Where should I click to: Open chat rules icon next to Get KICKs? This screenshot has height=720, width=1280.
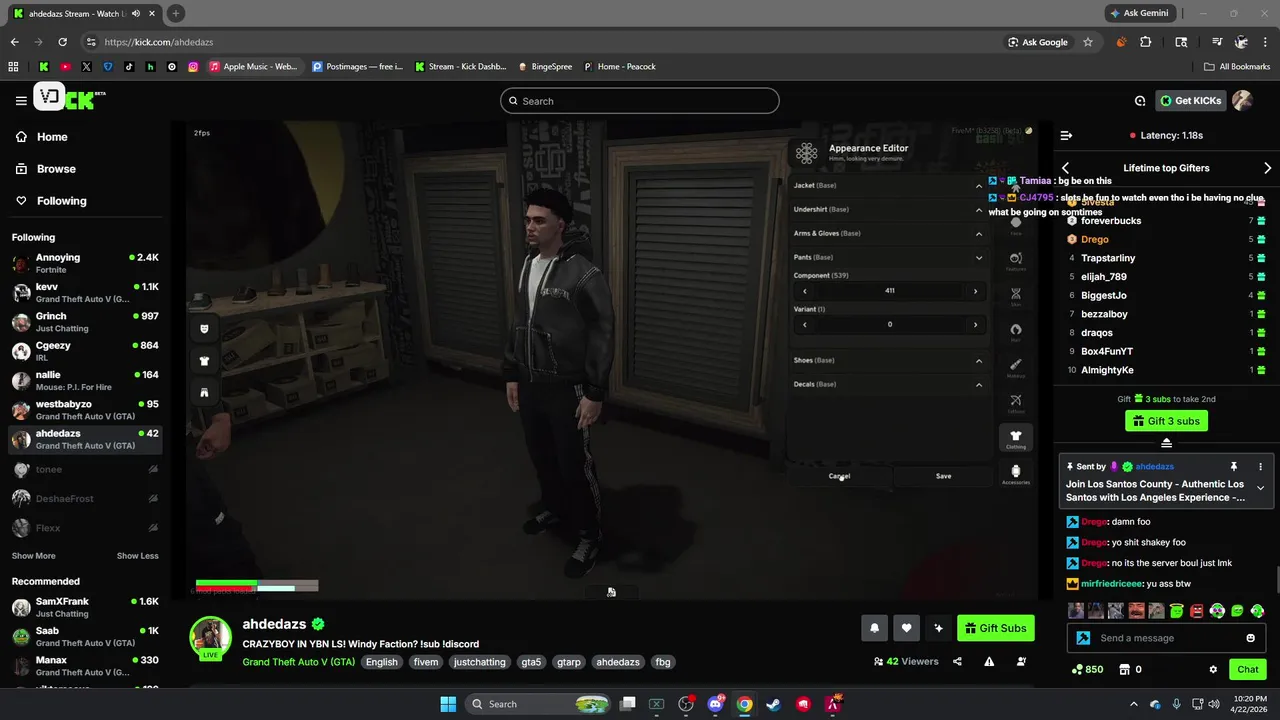(1139, 100)
